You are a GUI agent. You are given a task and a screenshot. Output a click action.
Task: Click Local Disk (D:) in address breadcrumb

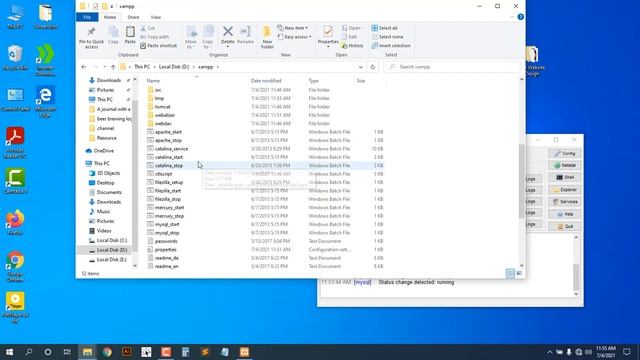pos(174,67)
